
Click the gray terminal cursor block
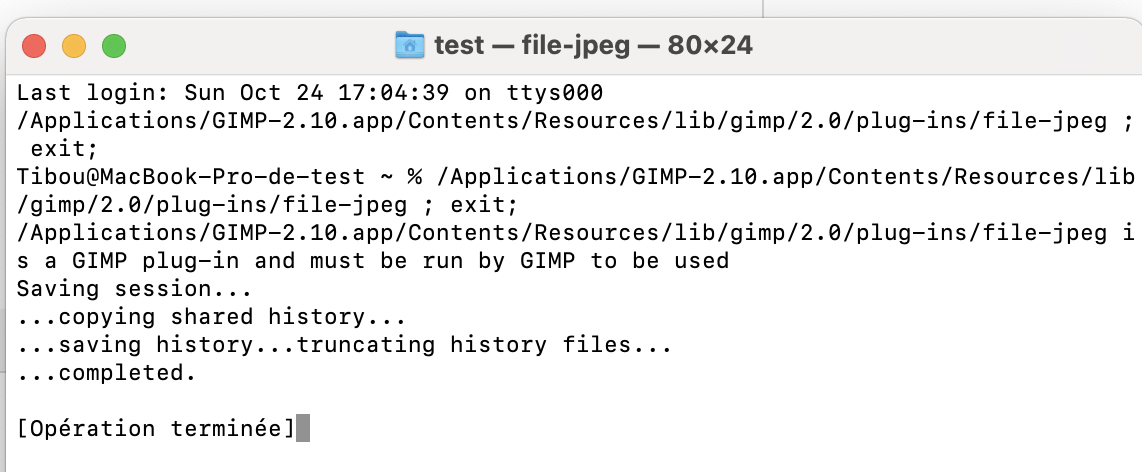pyautogui.click(x=303, y=429)
